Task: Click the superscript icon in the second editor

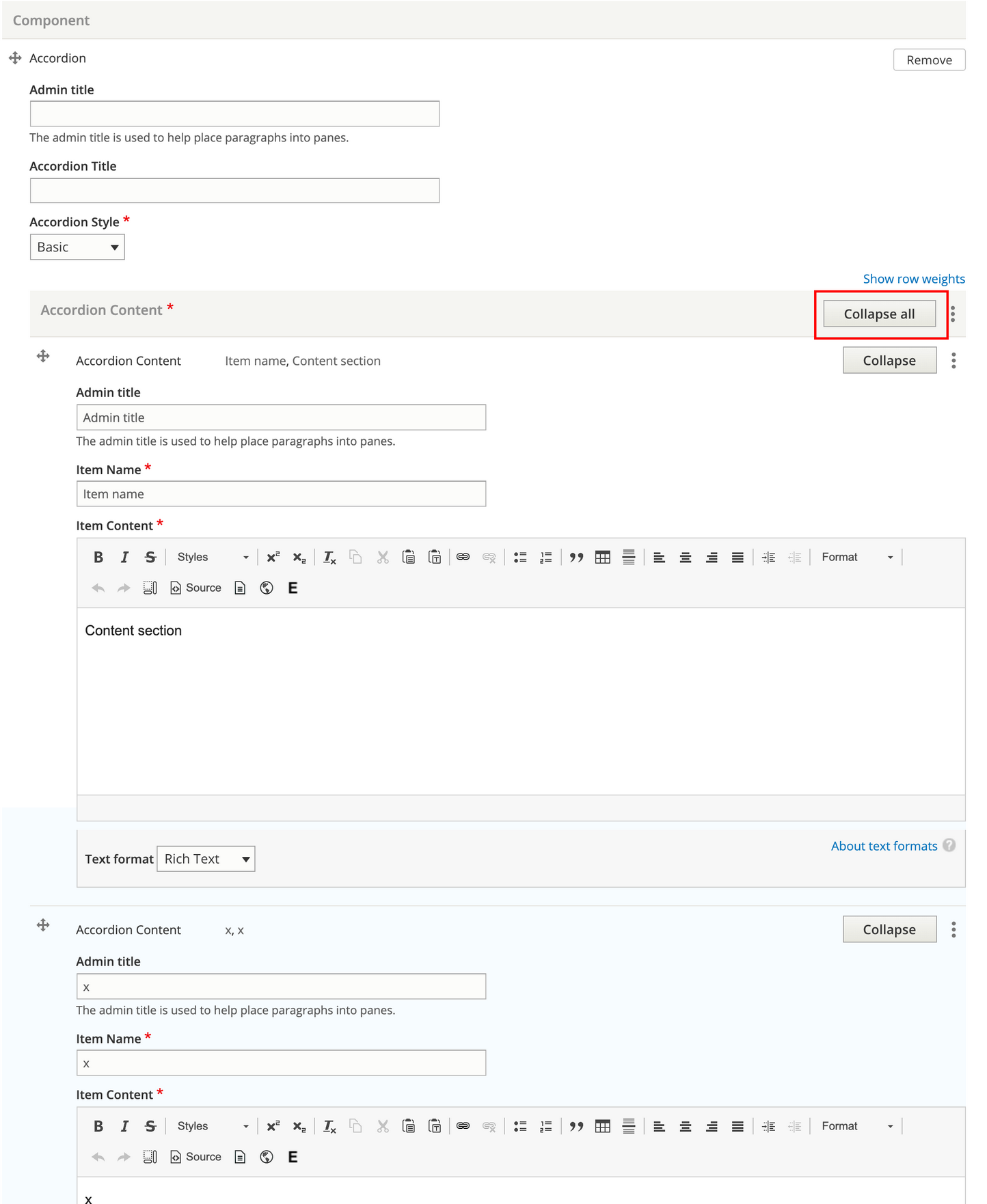Action: coord(273,1126)
